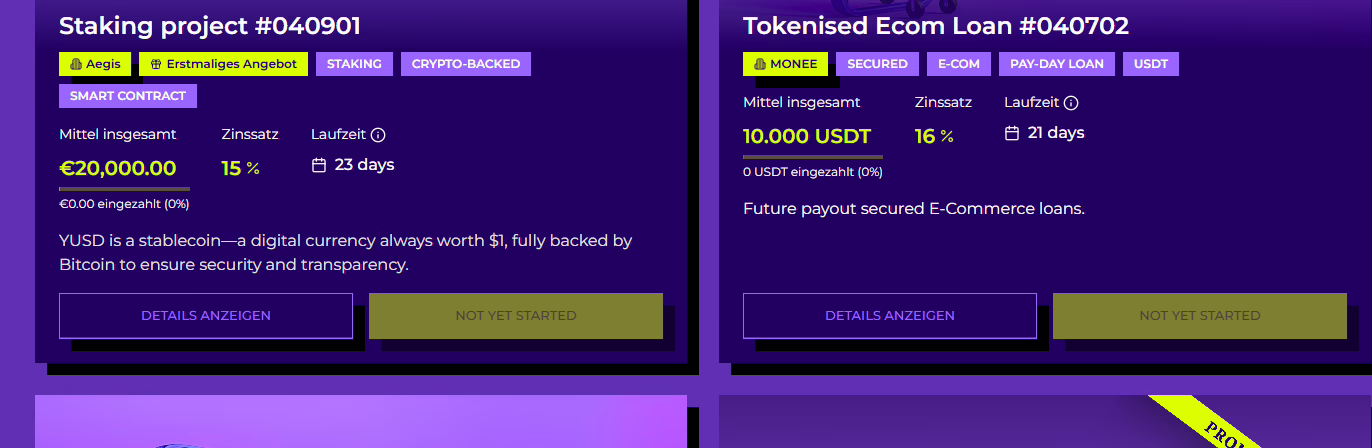Click the Laufzeit info icon on Tokenised Ecom Loan
The image size is (1372, 448).
coord(1071,103)
